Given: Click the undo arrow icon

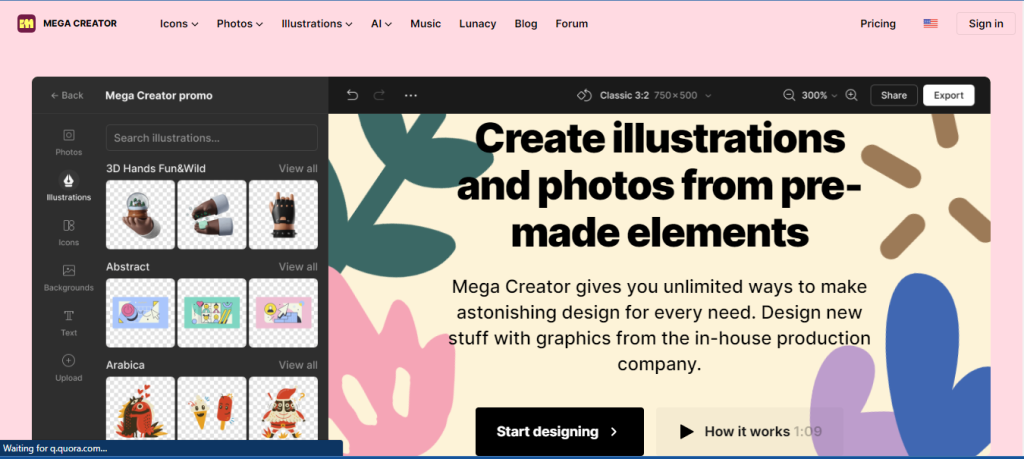Looking at the screenshot, I should click(x=352, y=95).
